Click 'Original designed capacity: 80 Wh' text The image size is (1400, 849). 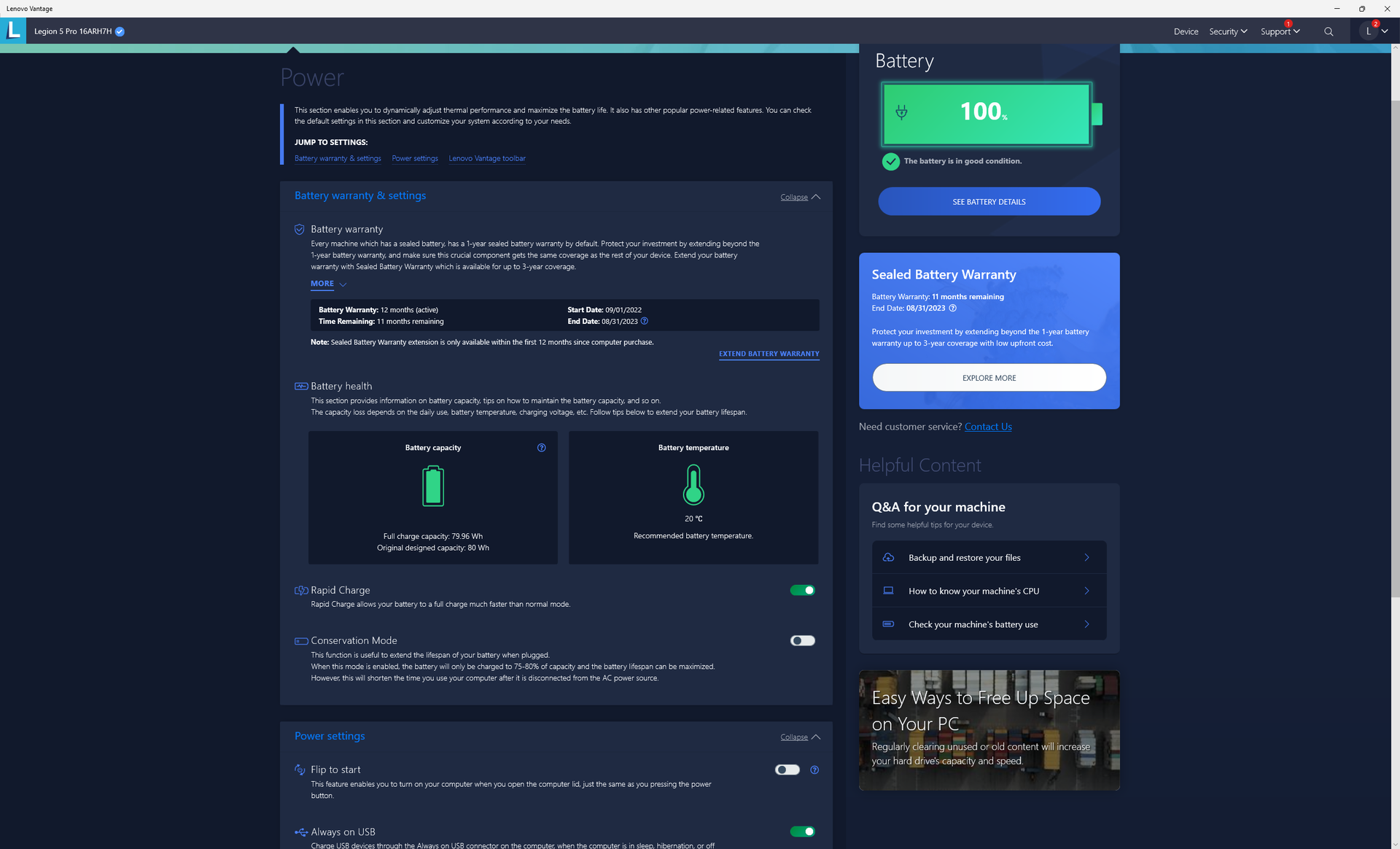(x=433, y=548)
